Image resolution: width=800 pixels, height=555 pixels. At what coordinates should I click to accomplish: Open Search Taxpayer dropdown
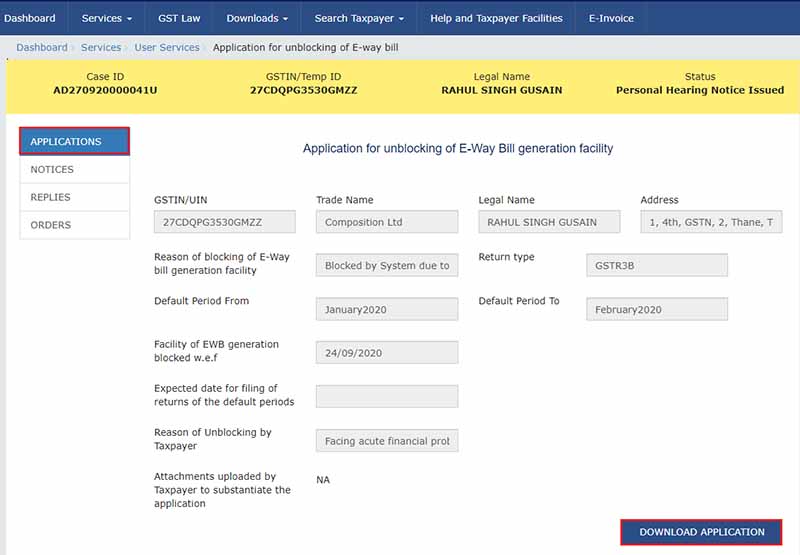point(359,18)
